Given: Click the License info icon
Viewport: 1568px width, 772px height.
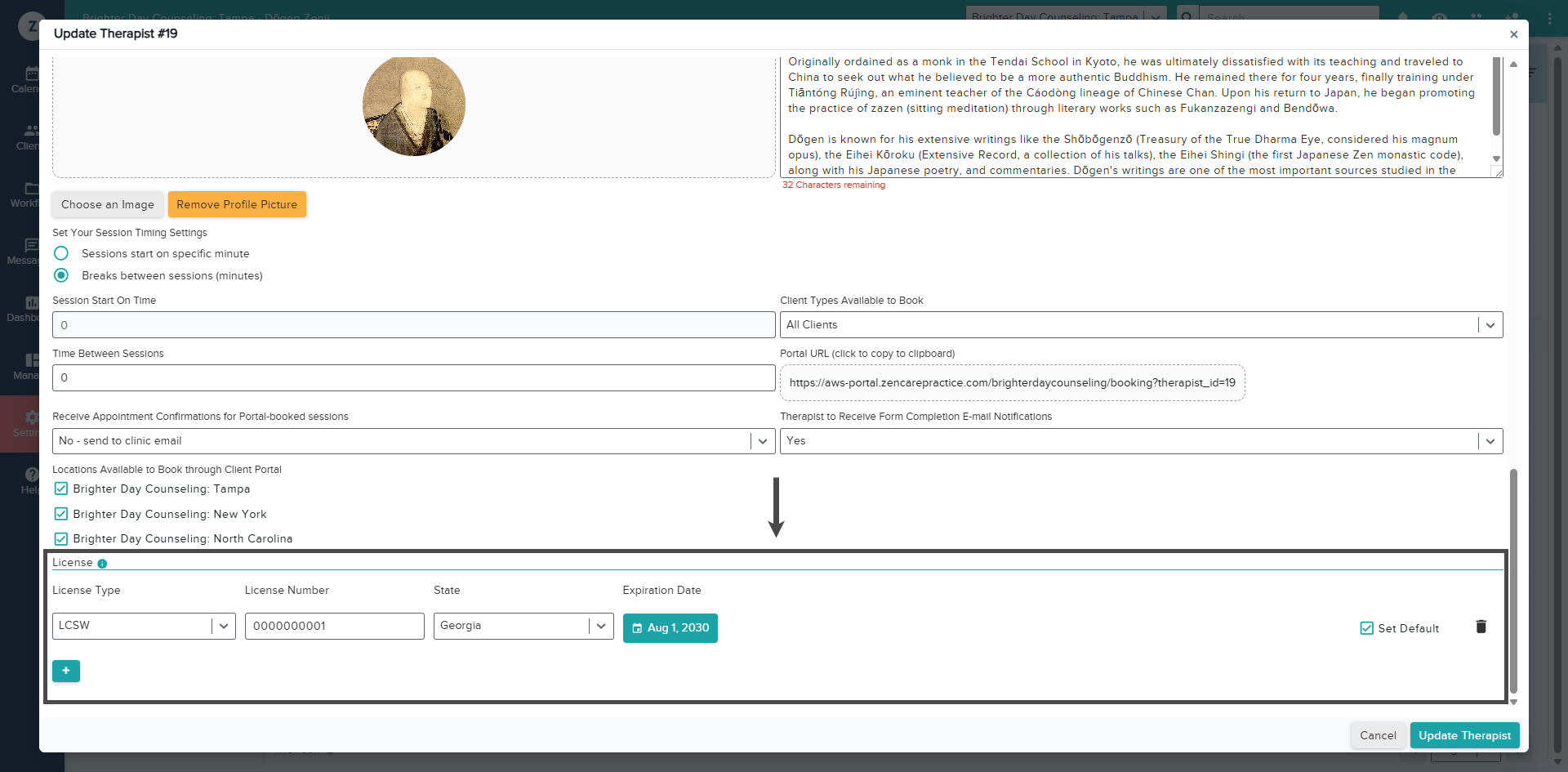Looking at the screenshot, I should tap(102, 564).
